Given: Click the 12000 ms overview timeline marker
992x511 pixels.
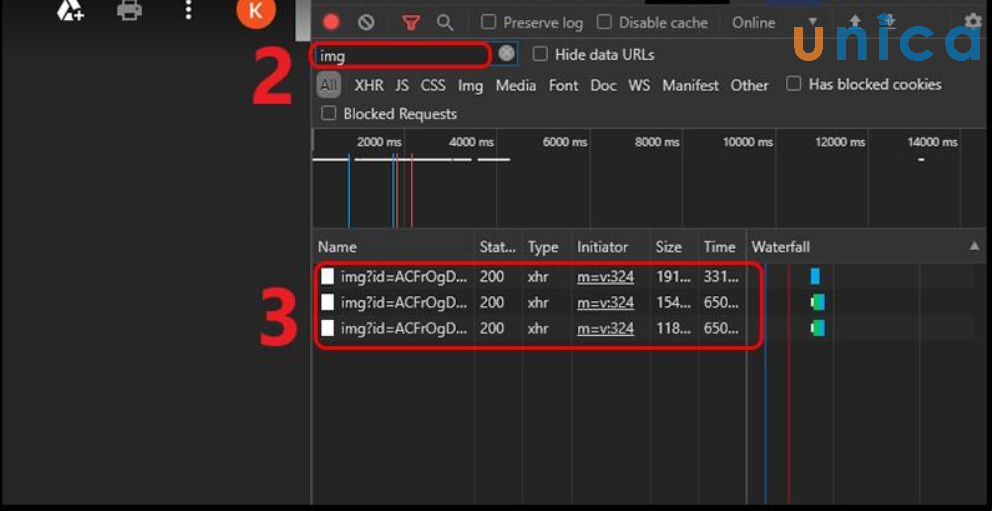Looking at the screenshot, I should [x=840, y=142].
